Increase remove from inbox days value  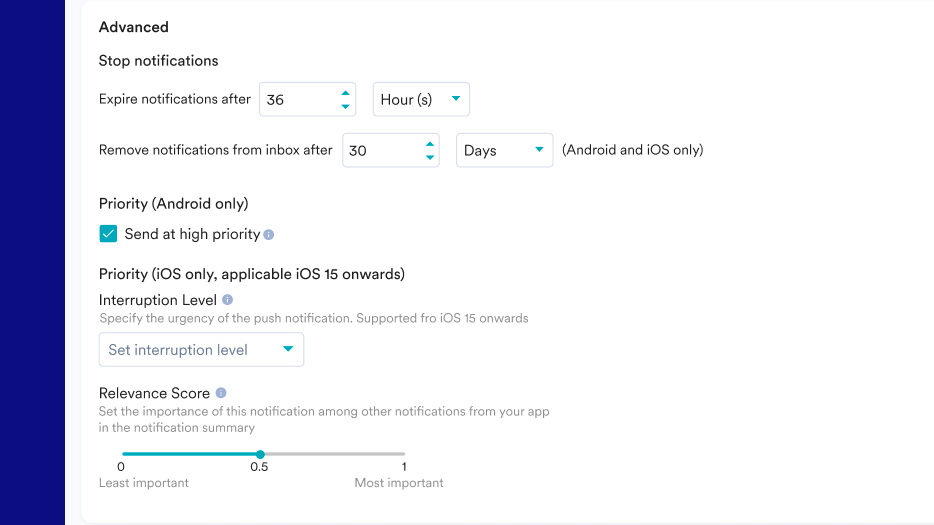coord(429,144)
